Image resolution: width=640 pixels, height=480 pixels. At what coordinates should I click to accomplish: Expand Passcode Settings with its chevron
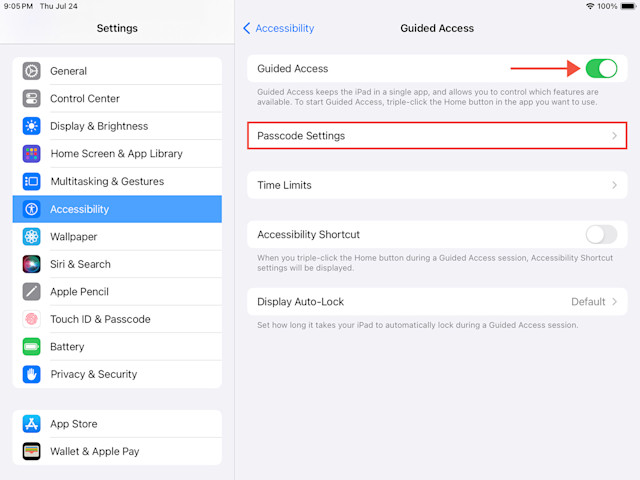[614, 136]
